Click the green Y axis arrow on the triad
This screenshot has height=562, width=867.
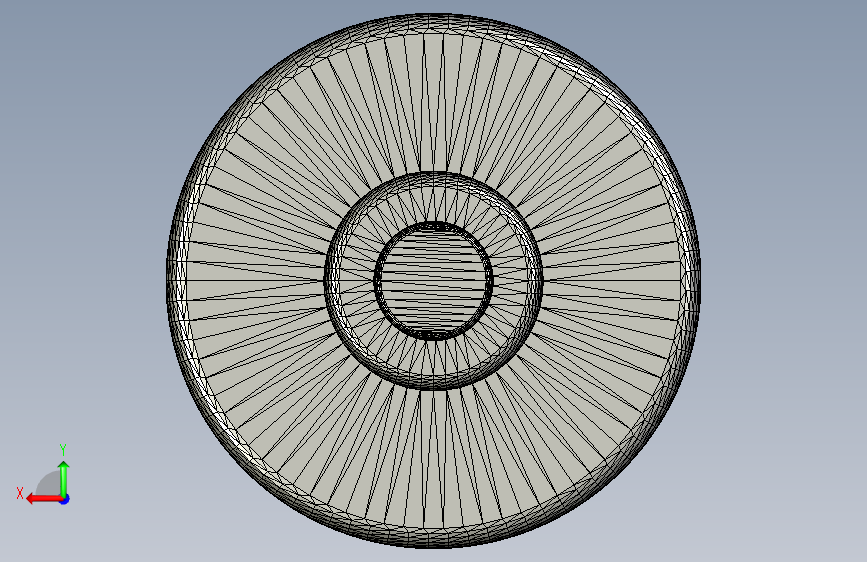coord(64,478)
